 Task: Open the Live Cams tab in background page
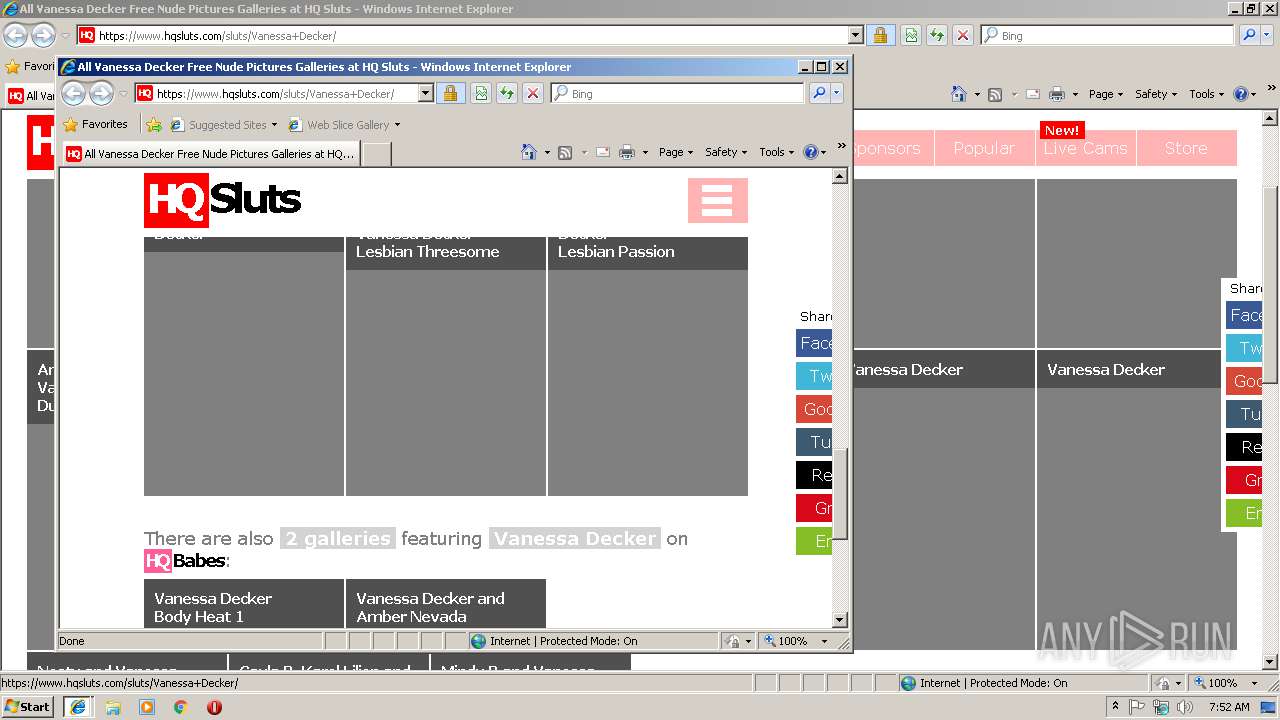[x=1085, y=148]
